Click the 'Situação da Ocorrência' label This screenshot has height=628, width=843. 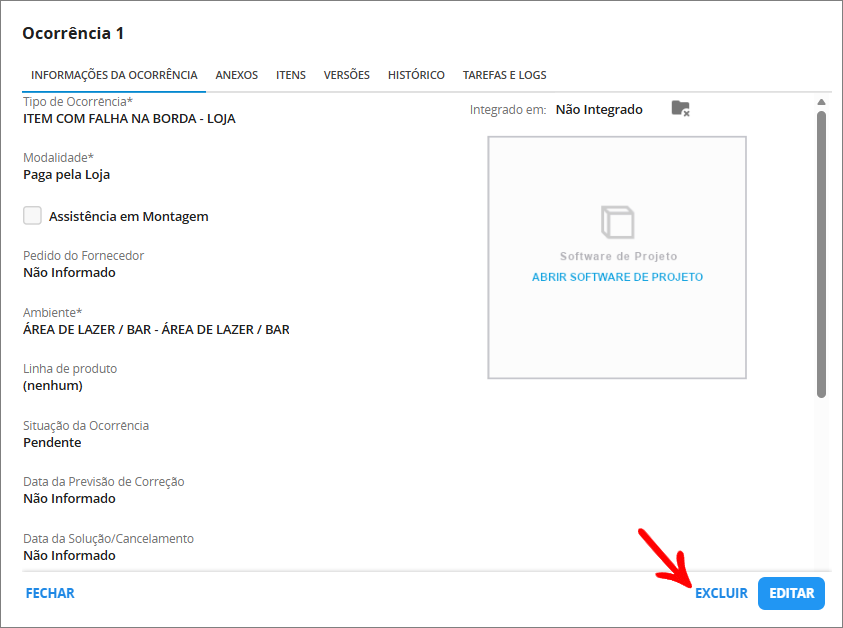[86, 425]
